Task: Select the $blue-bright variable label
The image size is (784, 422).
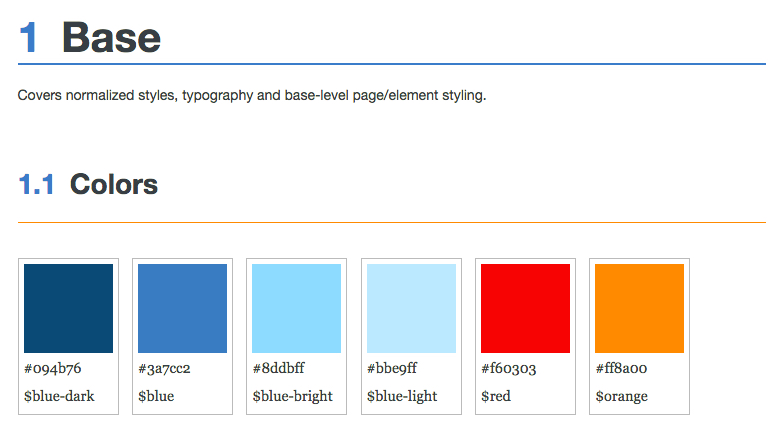Action: (x=292, y=396)
